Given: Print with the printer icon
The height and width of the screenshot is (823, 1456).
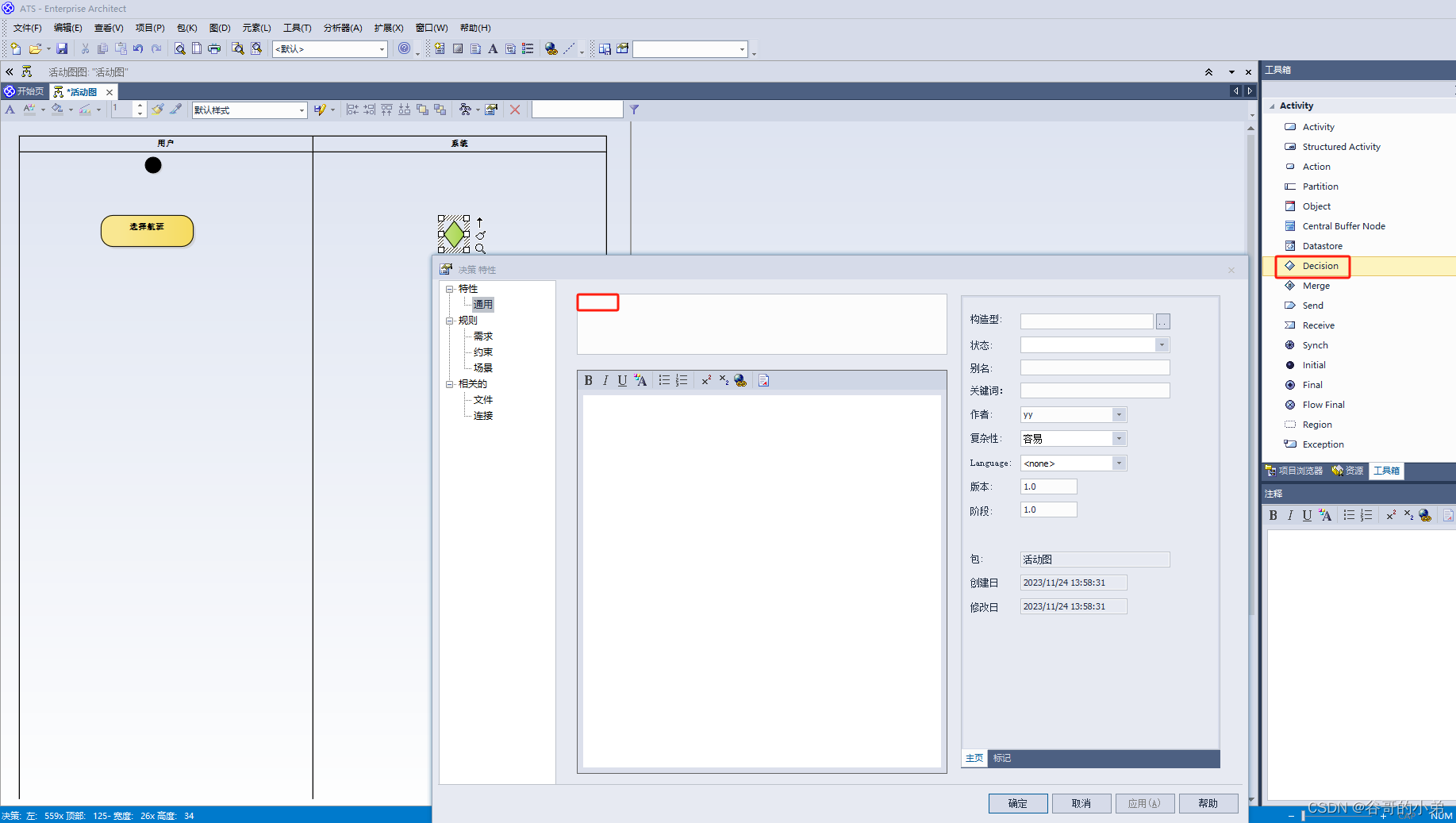Looking at the screenshot, I should click(214, 48).
